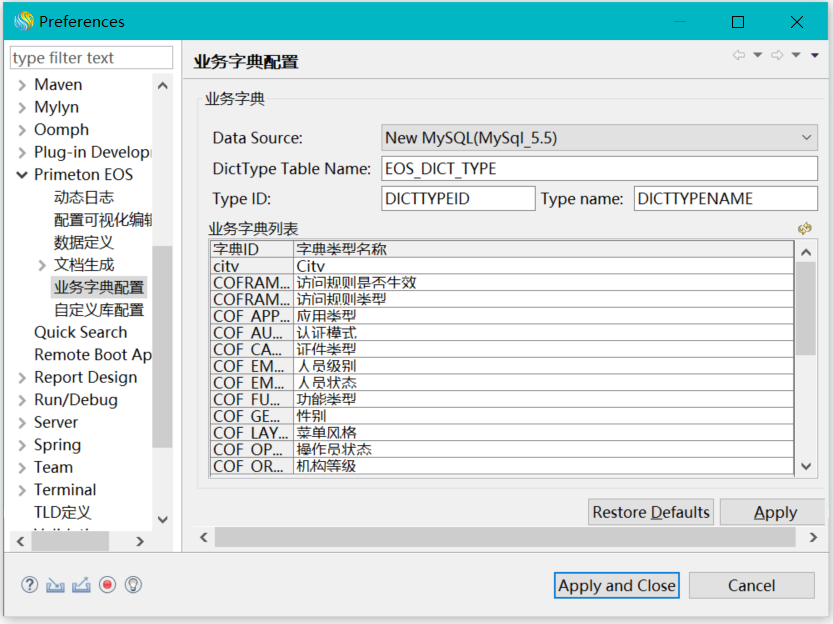This screenshot has width=833, height=624.
Task: Click the Apply and Close button
Action: pos(616,586)
